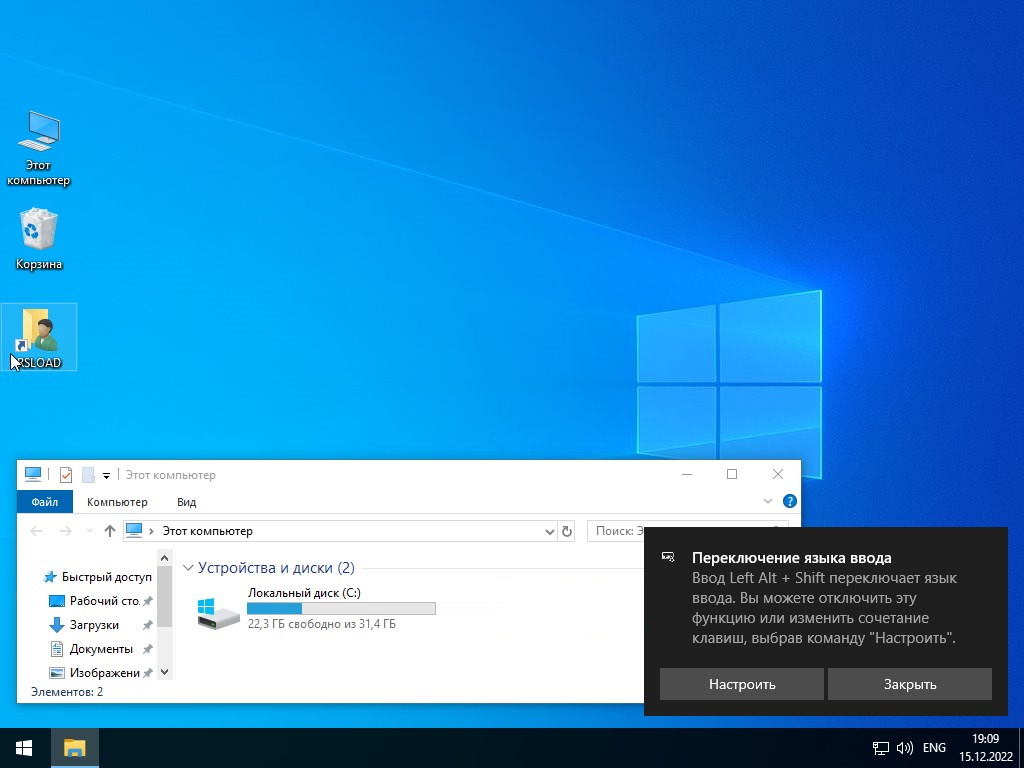Open the address bar history dropdown

[549, 531]
